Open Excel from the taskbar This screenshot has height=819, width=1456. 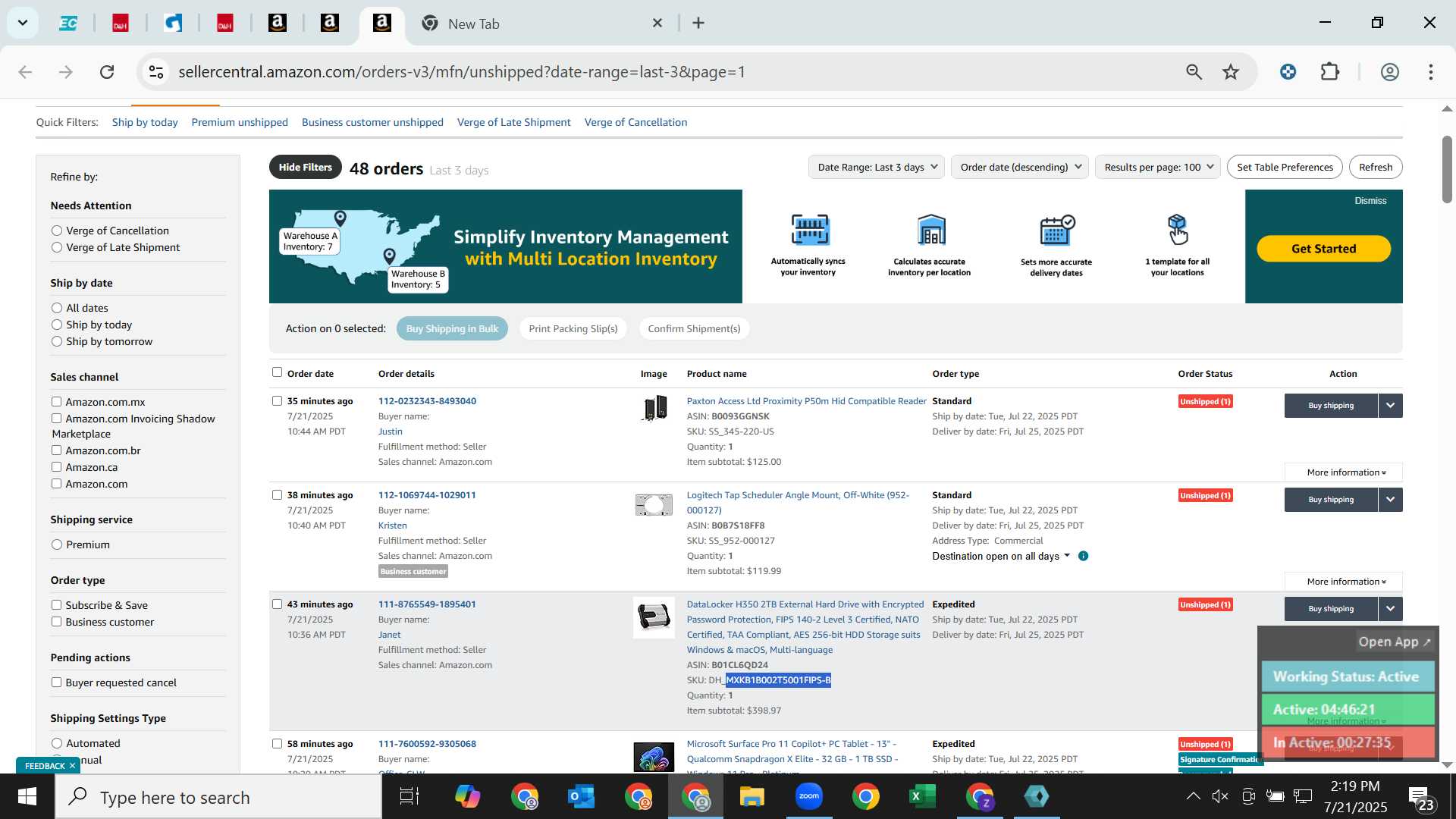pos(922,797)
